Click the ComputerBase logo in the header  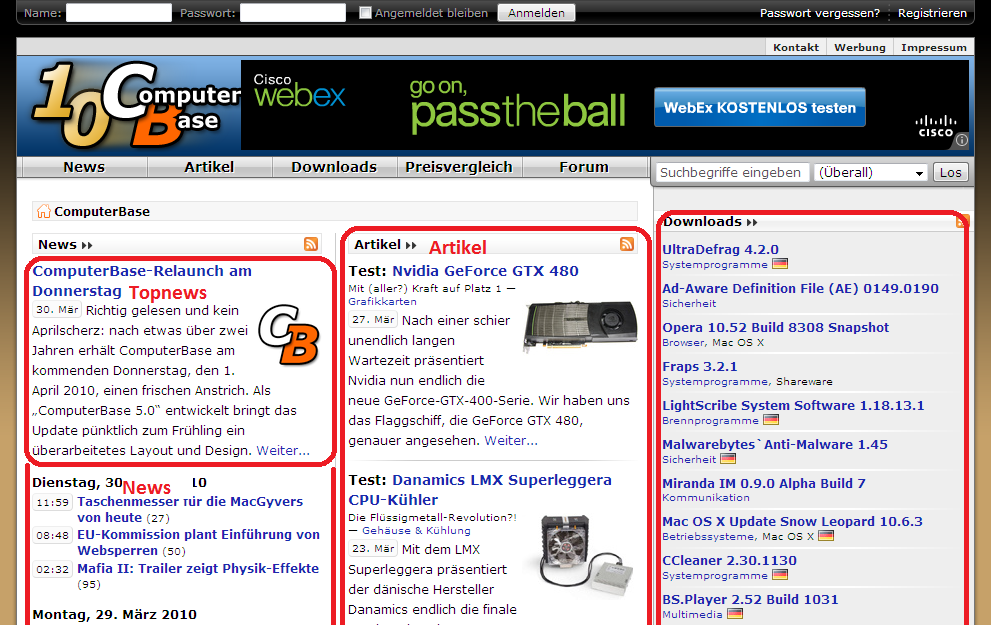pos(137,104)
